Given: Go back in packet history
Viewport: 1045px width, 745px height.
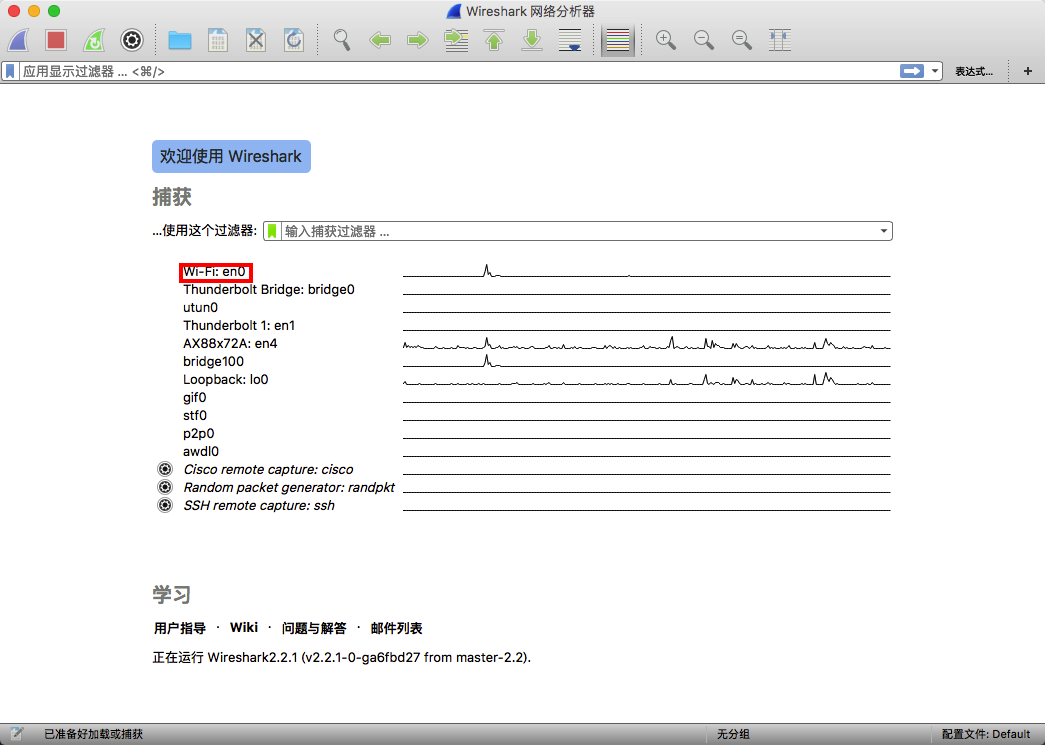Looking at the screenshot, I should click(x=380, y=40).
